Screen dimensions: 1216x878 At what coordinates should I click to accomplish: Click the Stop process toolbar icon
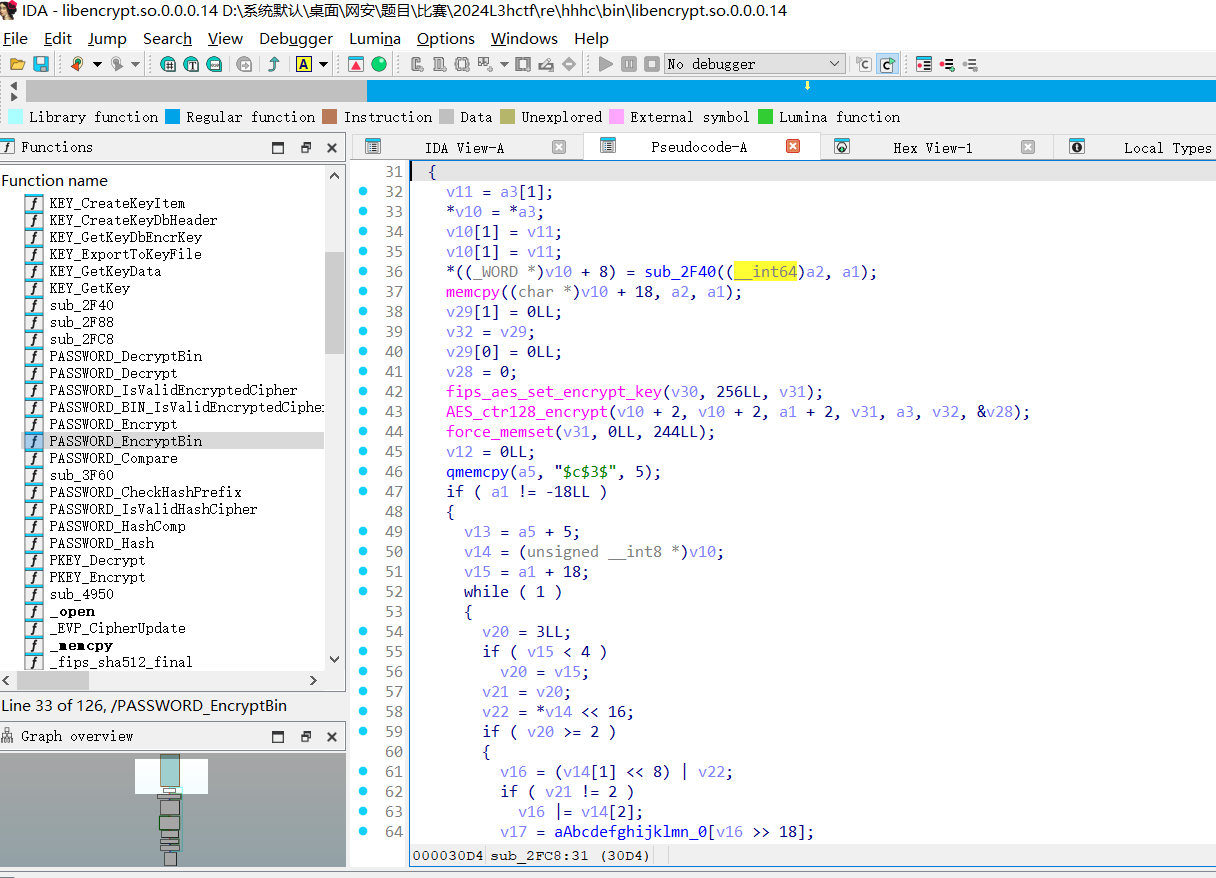652,63
